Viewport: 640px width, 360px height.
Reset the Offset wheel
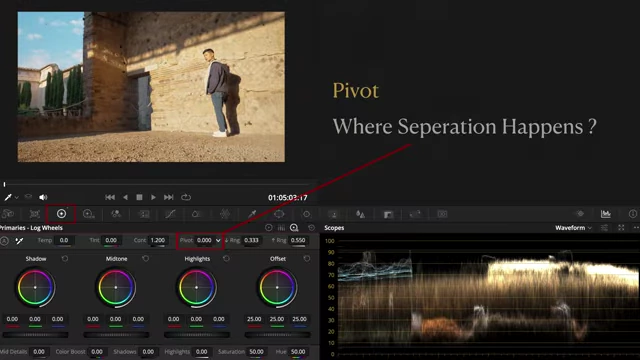(x=307, y=259)
